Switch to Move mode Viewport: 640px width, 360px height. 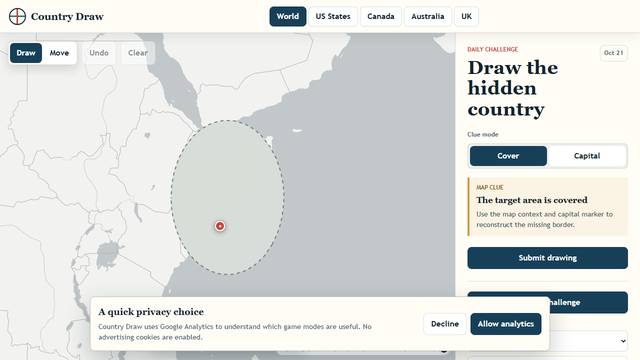[x=59, y=53]
